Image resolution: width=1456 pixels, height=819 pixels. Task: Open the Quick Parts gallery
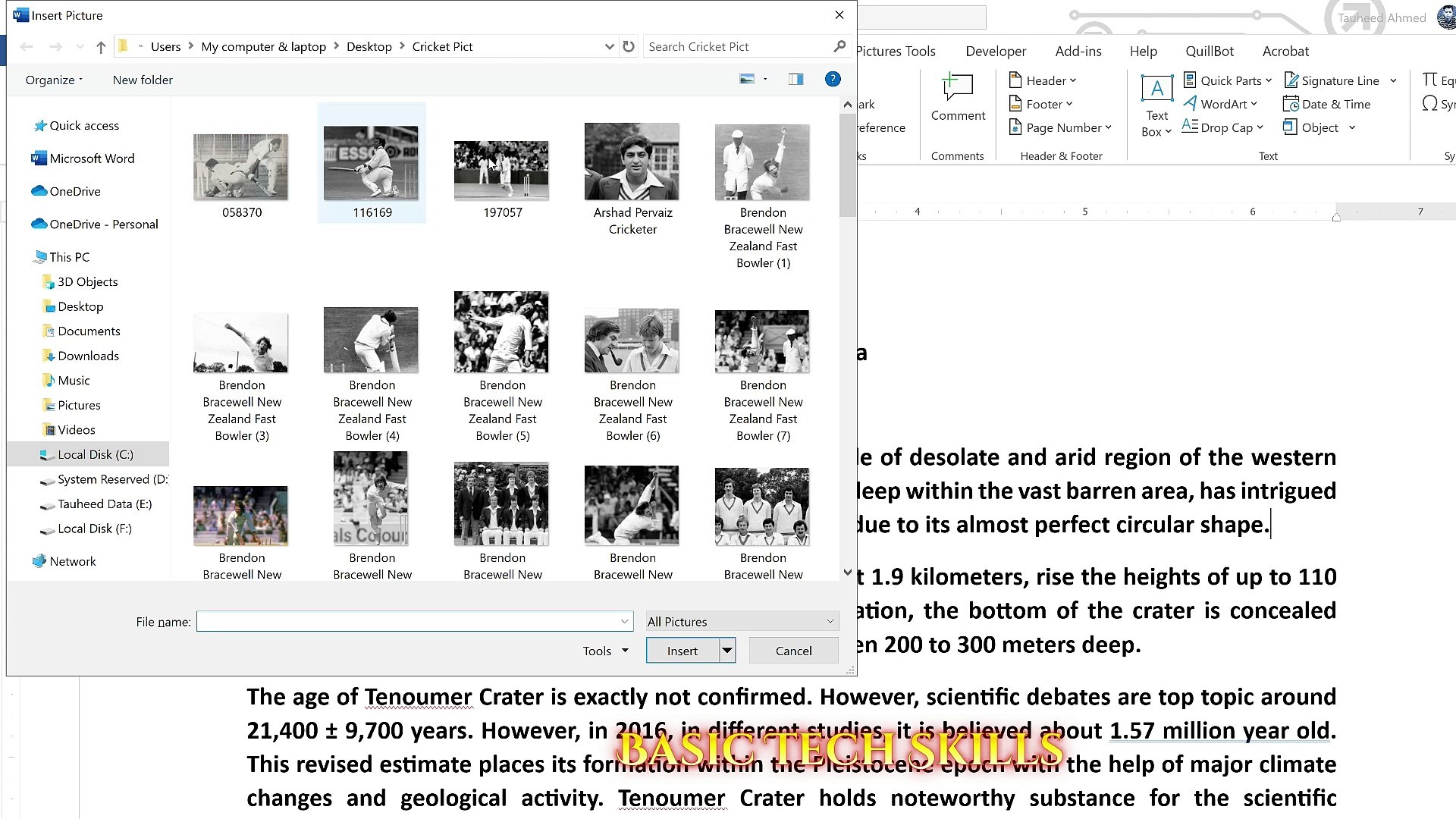[1227, 80]
